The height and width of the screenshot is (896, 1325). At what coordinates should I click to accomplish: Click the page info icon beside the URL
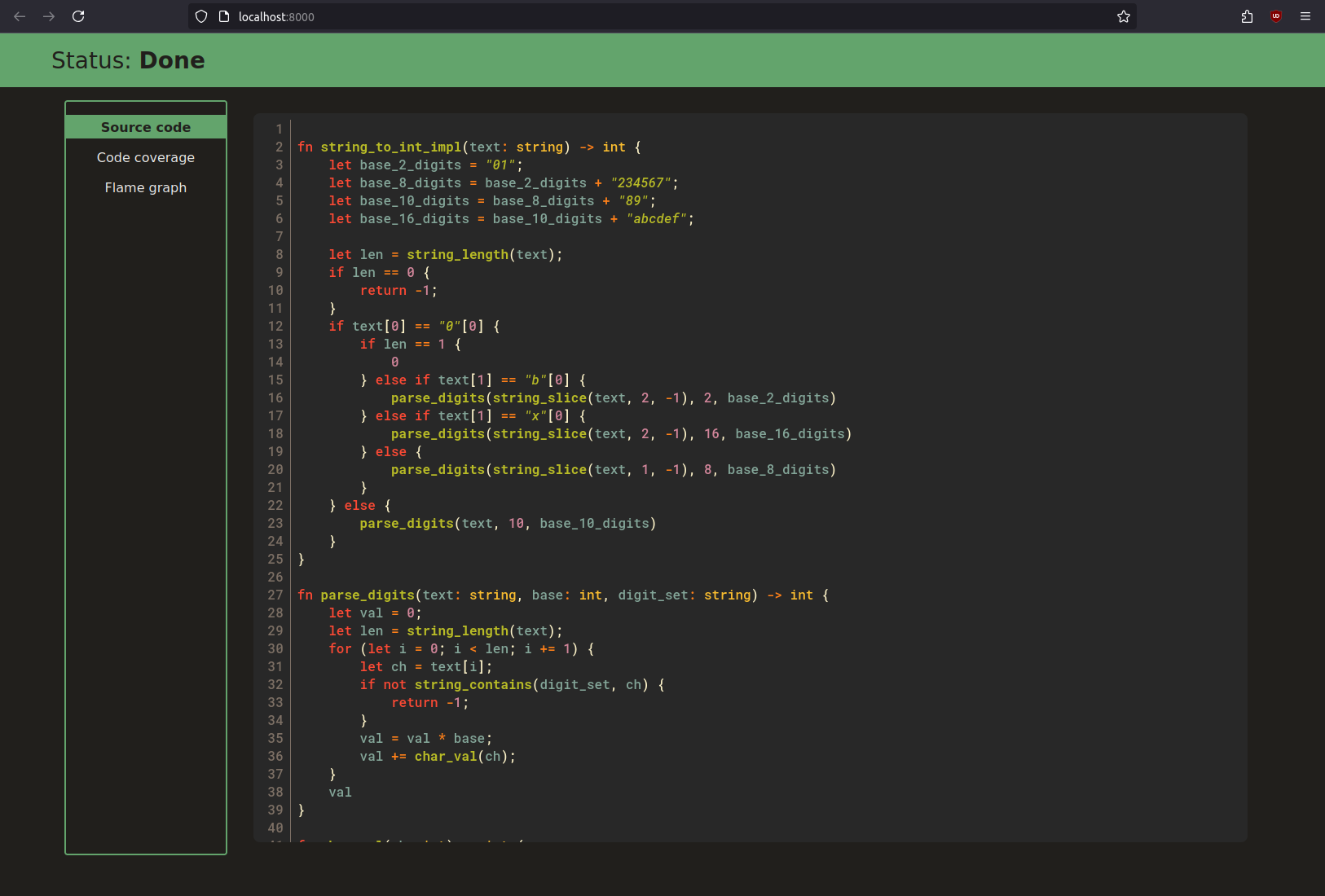pyautogui.click(x=224, y=16)
